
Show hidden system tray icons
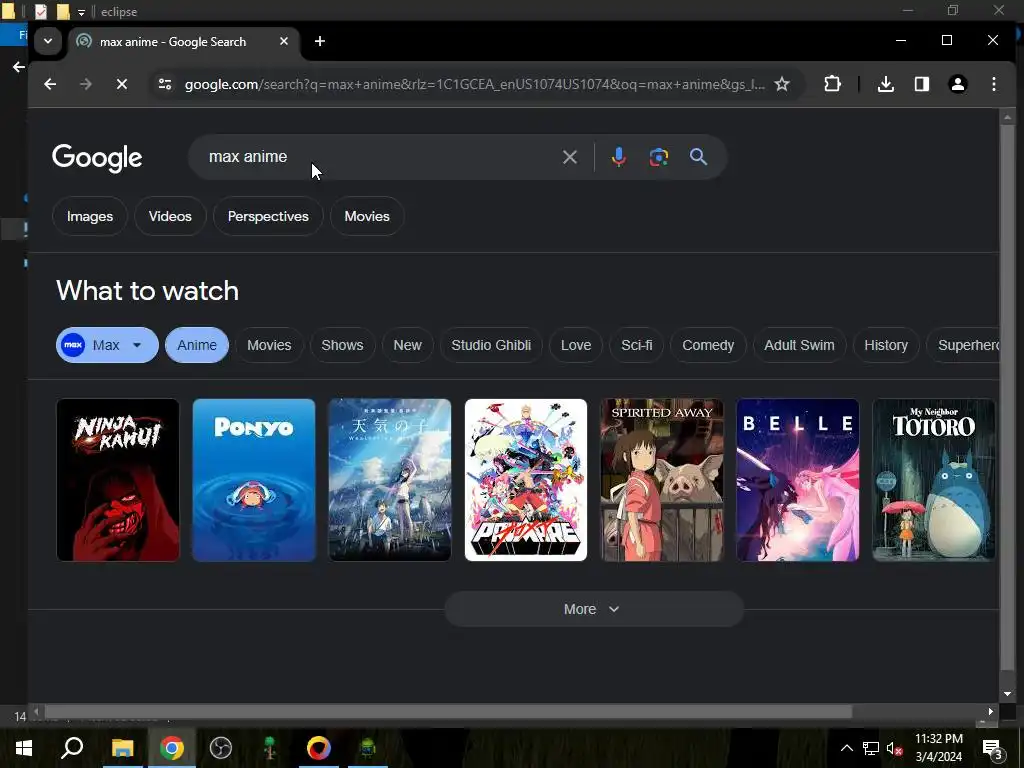[x=846, y=748]
